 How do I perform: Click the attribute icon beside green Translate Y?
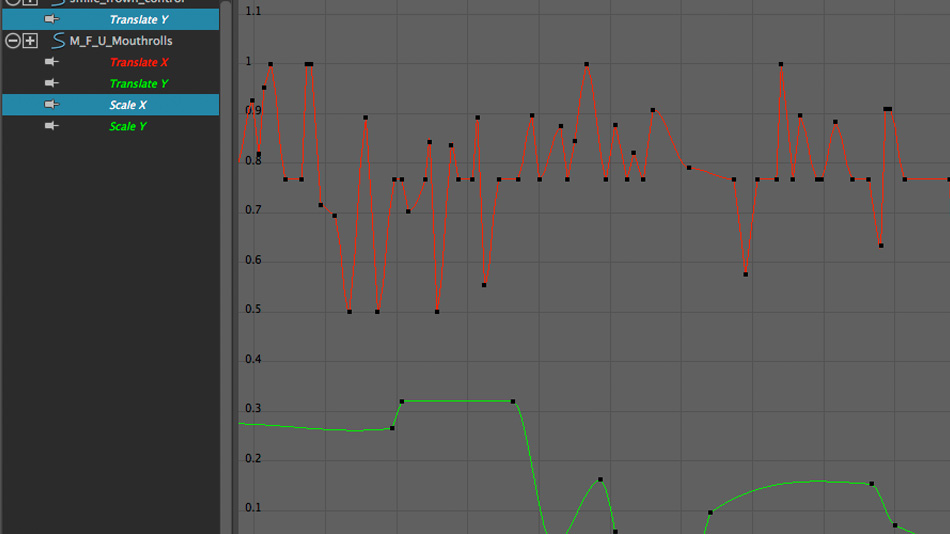pyautogui.click(x=52, y=84)
